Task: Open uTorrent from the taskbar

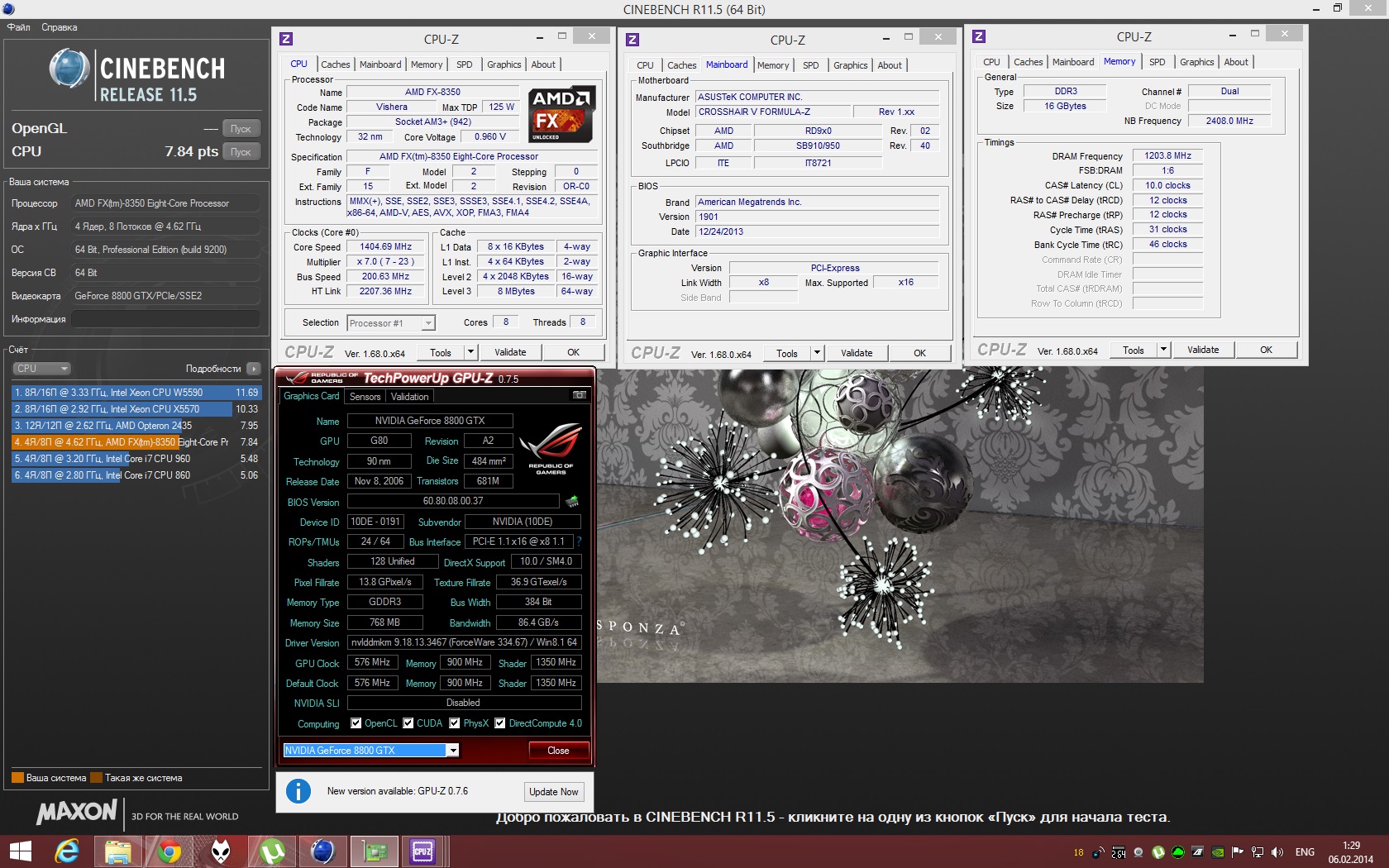Action: [x=272, y=851]
